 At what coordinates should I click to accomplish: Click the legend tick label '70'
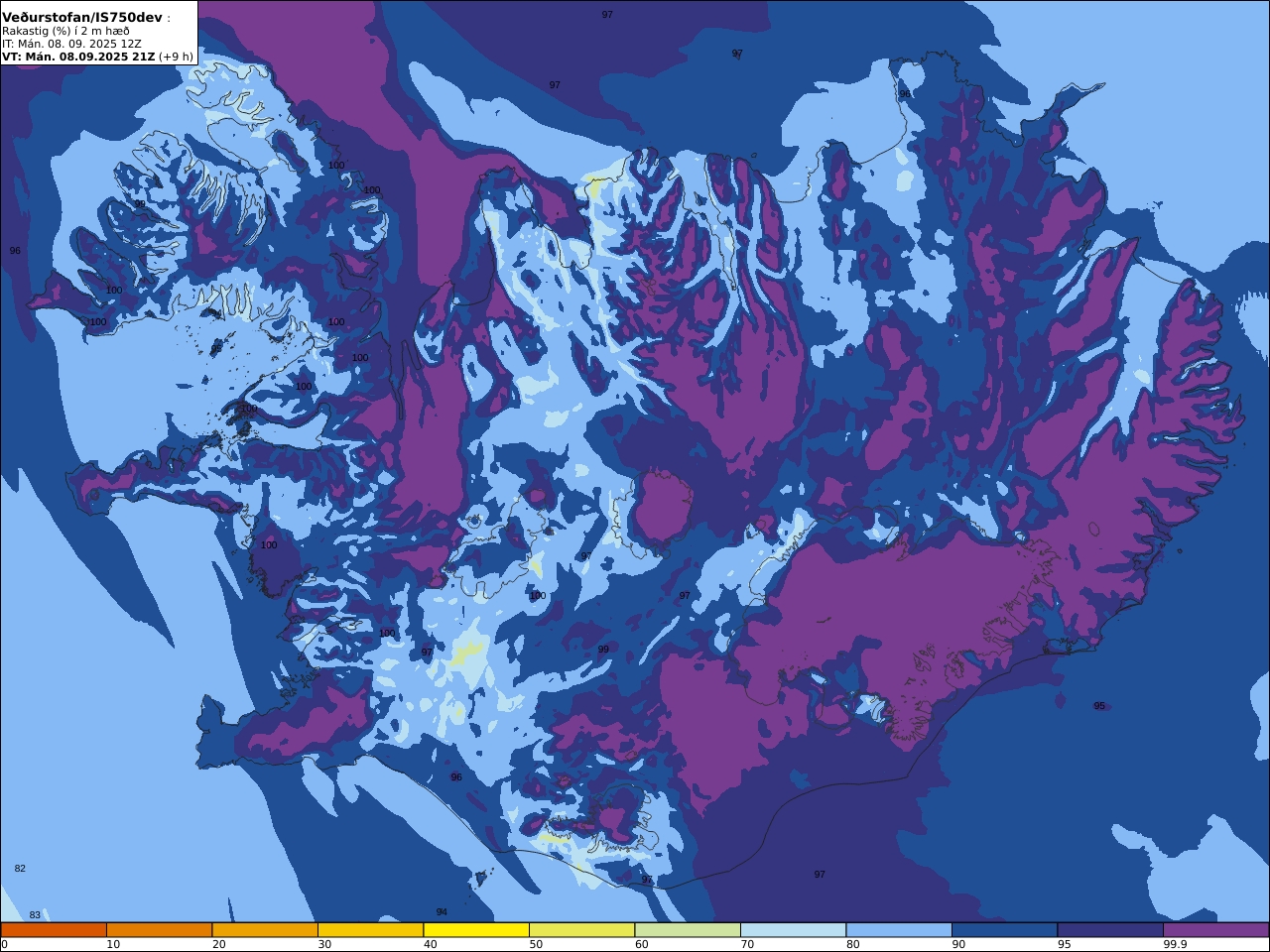click(747, 944)
